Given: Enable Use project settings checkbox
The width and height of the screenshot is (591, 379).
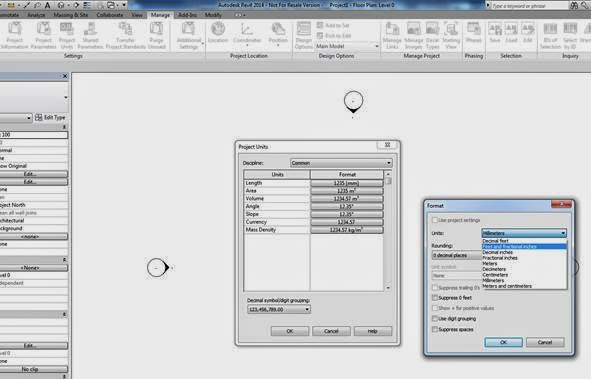Looking at the screenshot, I should pos(435,220).
